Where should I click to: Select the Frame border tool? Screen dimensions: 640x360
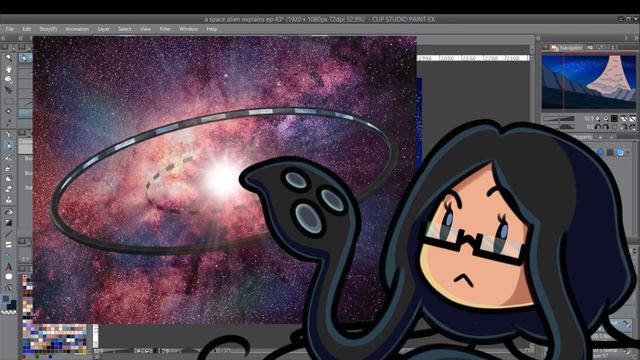coord(9,245)
